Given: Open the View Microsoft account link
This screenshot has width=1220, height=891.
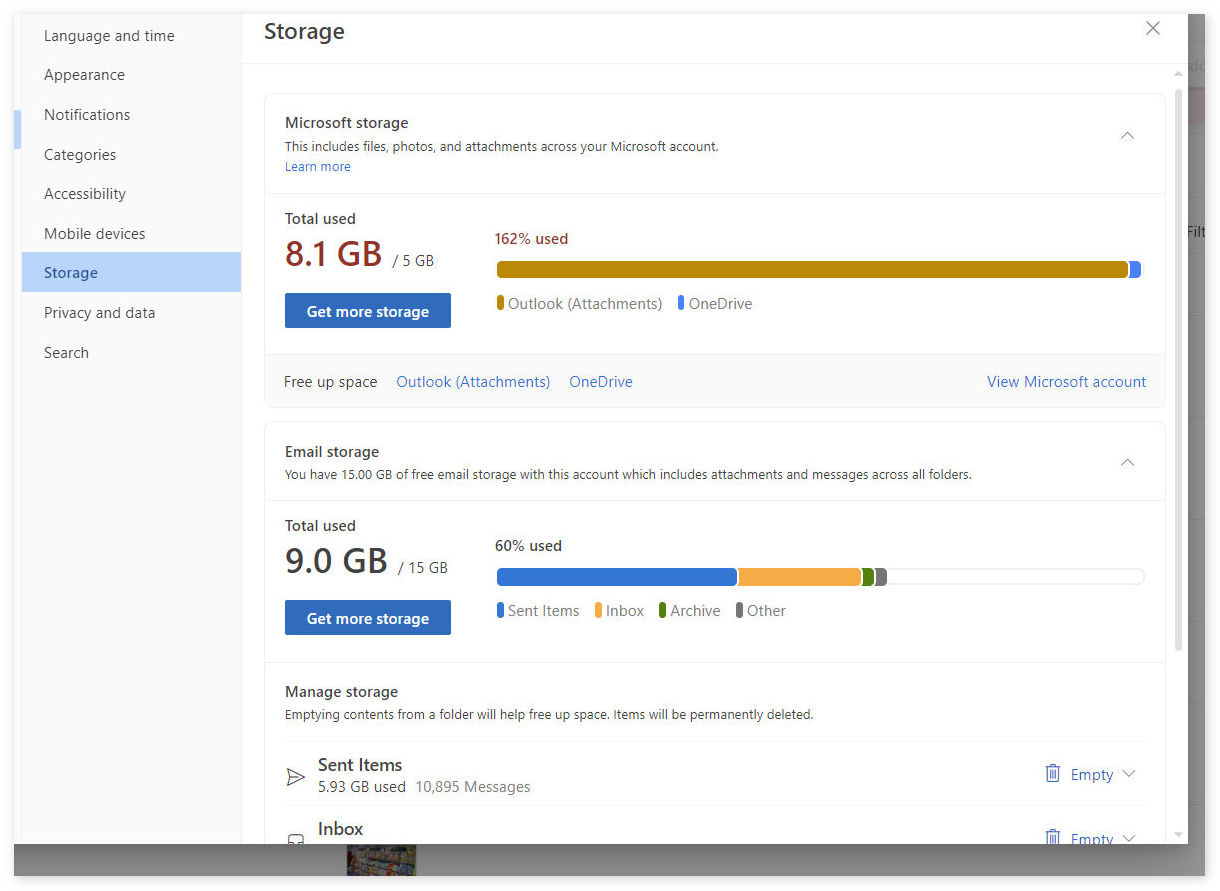Looking at the screenshot, I should [1066, 382].
